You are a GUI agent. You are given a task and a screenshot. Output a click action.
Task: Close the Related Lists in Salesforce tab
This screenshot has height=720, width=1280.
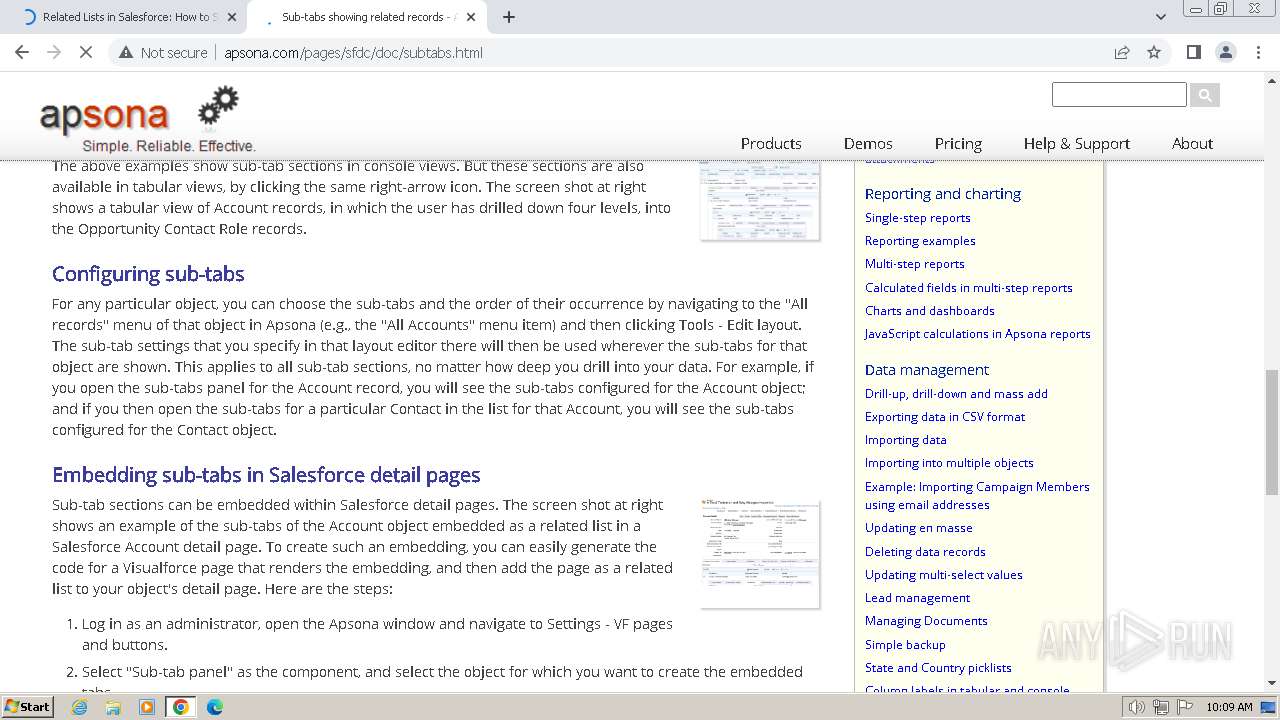click(x=232, y=17)
